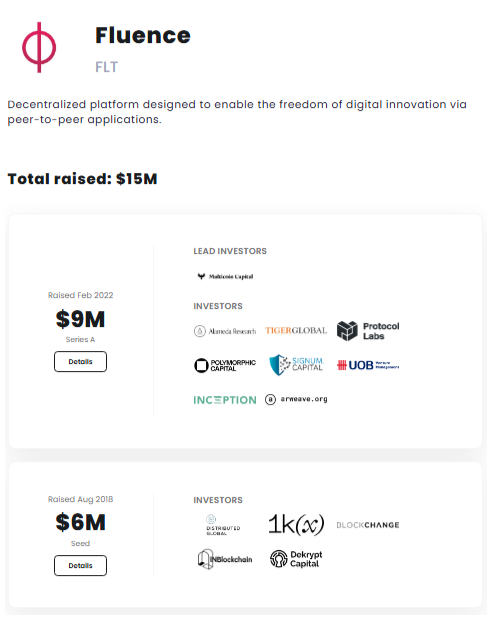Select the Alameda Research investor logo
The width and height of the screenshot is (495, 625).
225,331
